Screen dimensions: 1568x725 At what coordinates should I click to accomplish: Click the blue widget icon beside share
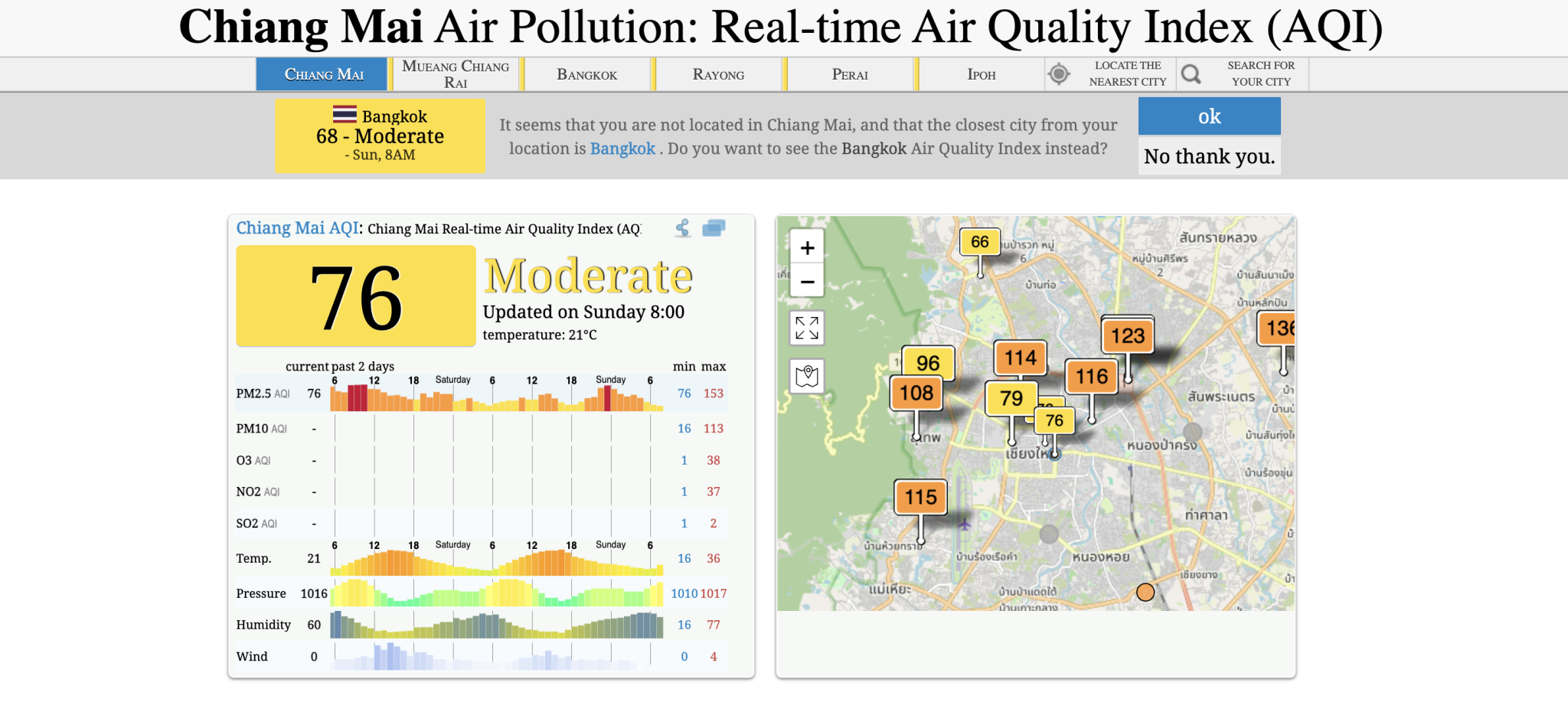[x=714, y=228]
